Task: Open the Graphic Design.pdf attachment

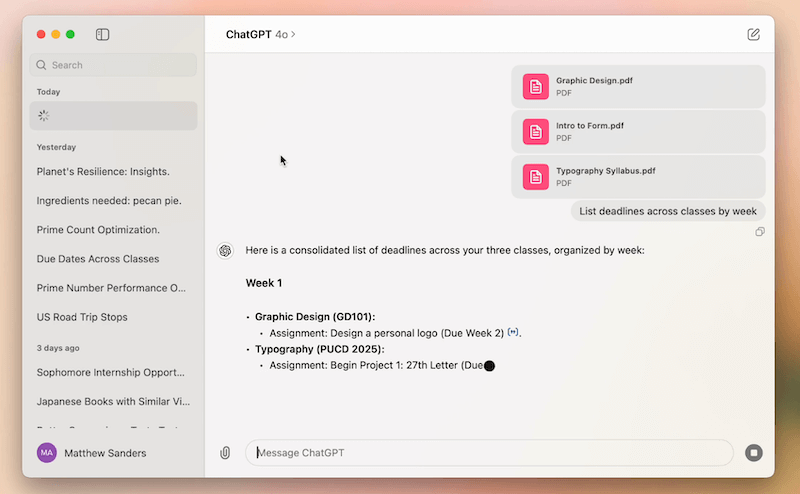Action: (x=638, y=86)
